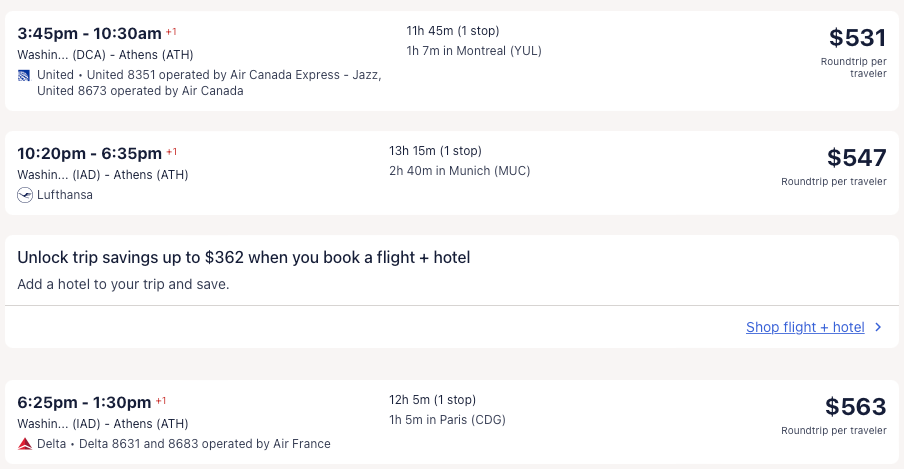904x469 pixels.
Task: Click the $563 roundtrip price
Action: pyautogui.click(x=855, y=407)
